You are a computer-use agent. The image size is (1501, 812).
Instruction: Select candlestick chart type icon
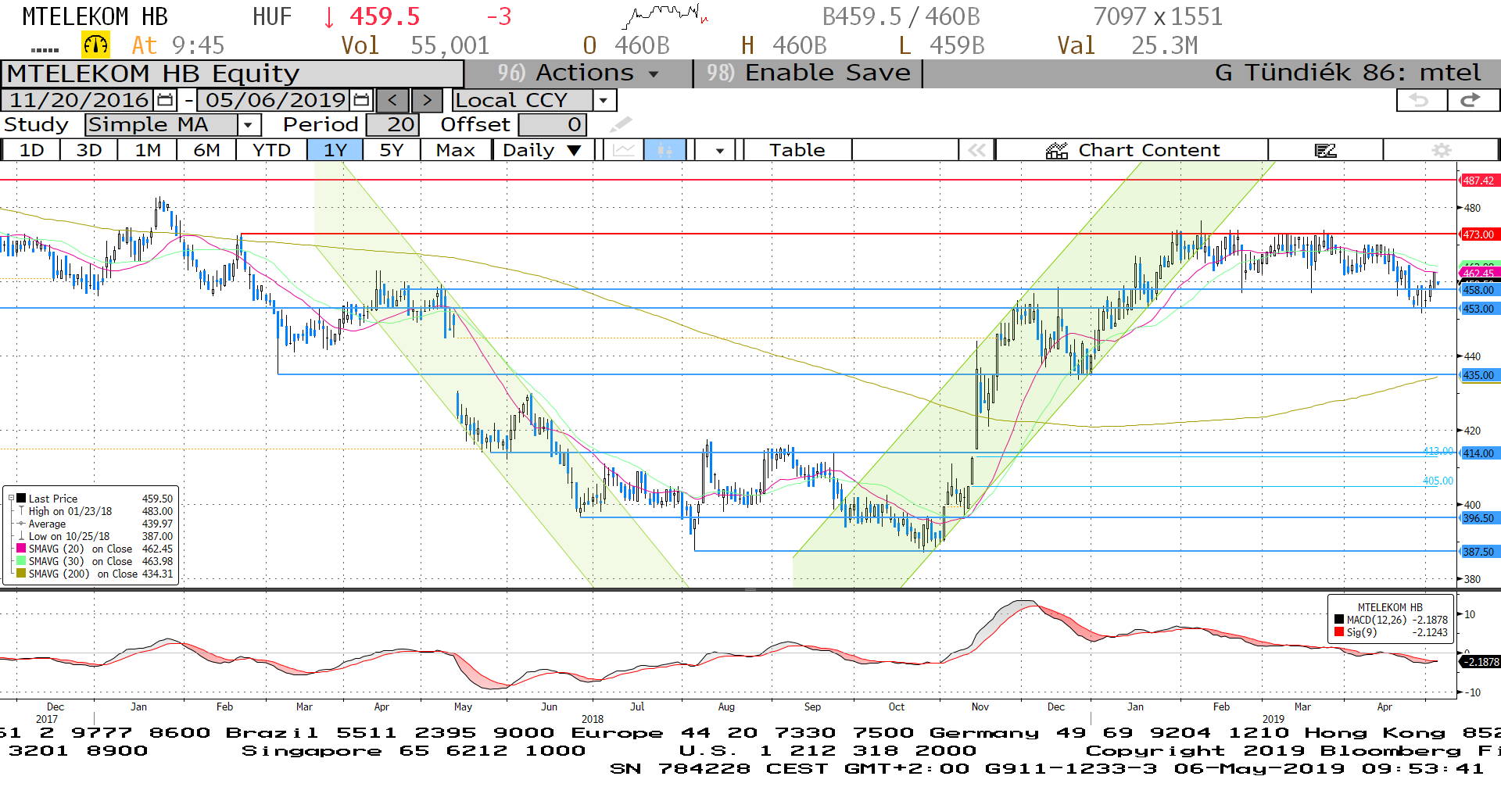point(665,150)
